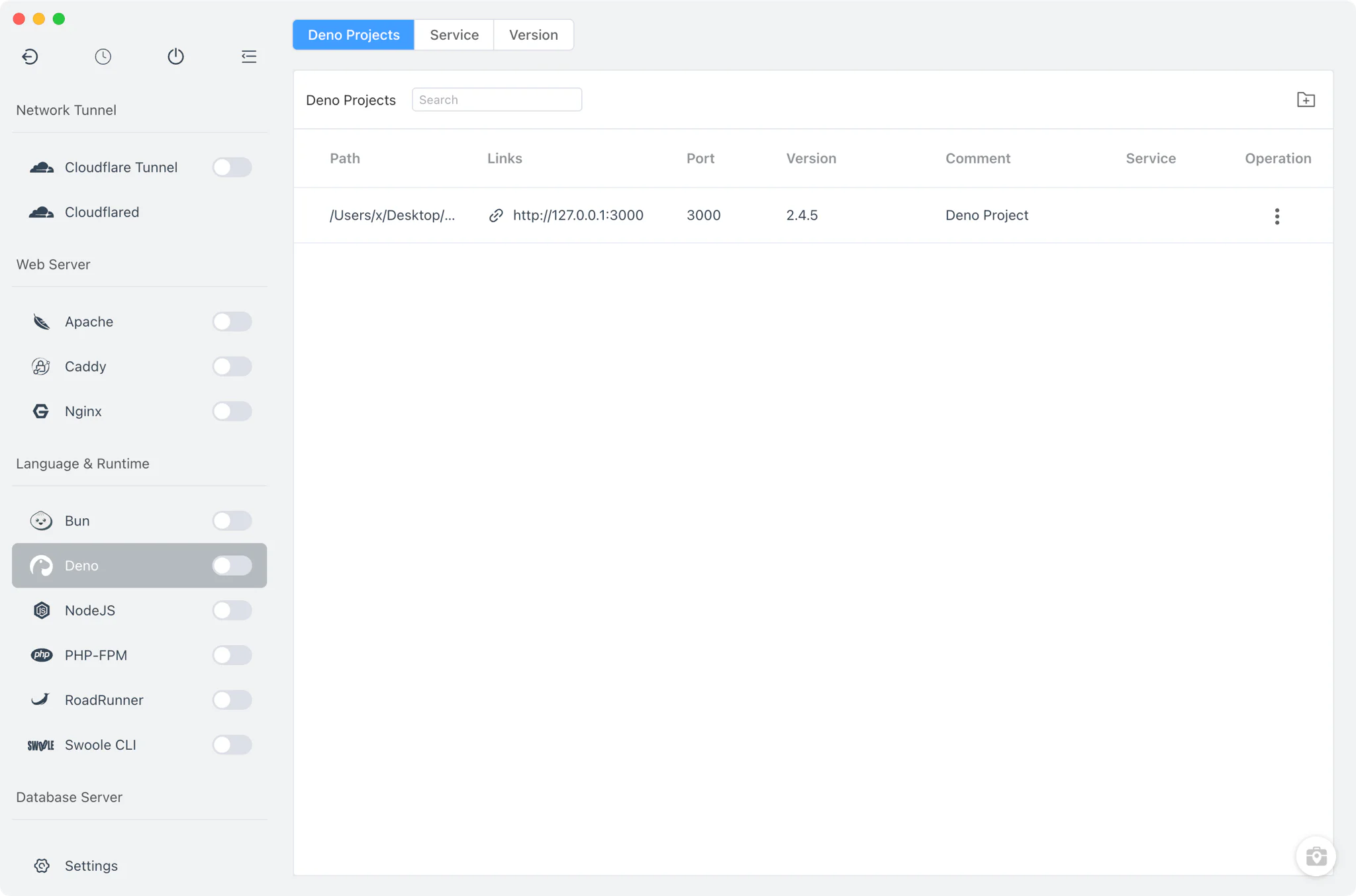Open Apache in the sidebar

point(89,322)
